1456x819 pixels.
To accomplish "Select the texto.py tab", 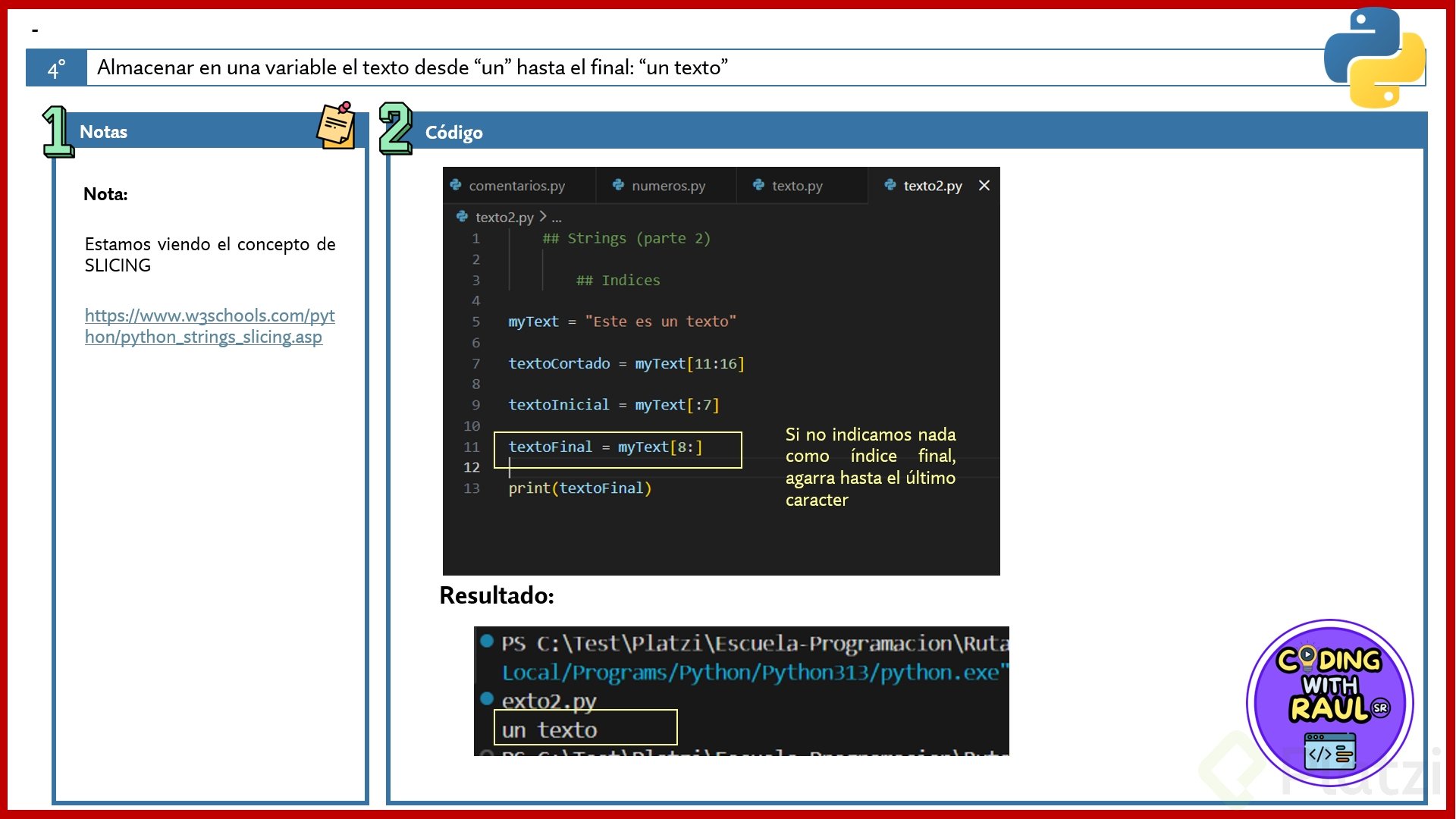I will 796,186.
